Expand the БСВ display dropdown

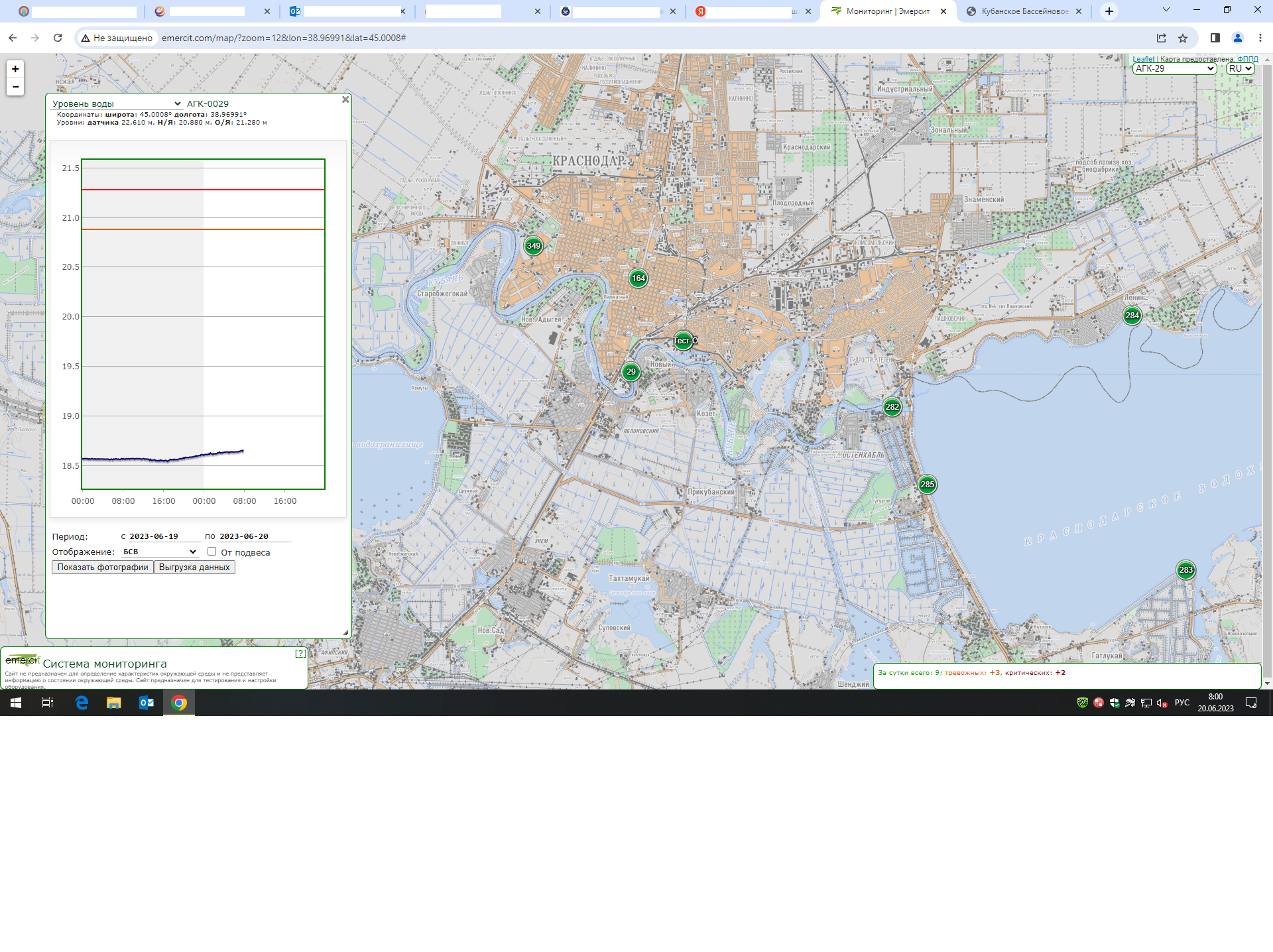point(160,552)
